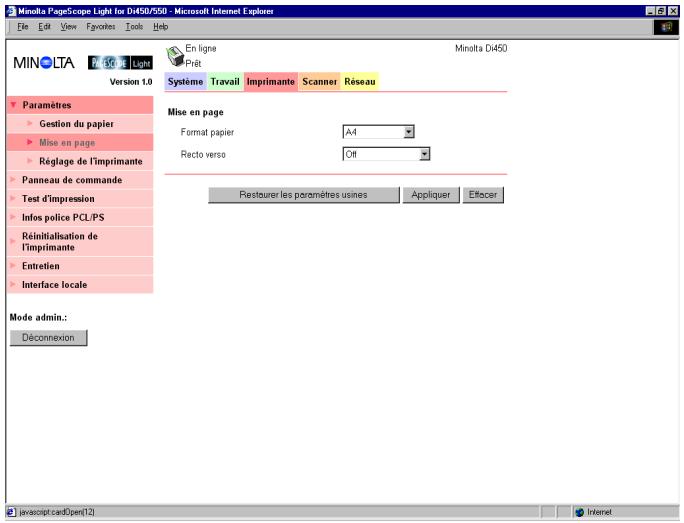Switch to the Imprimante tab
Image resolution: width=684 pixels, height=523 pixels.
tap(271, 82)
